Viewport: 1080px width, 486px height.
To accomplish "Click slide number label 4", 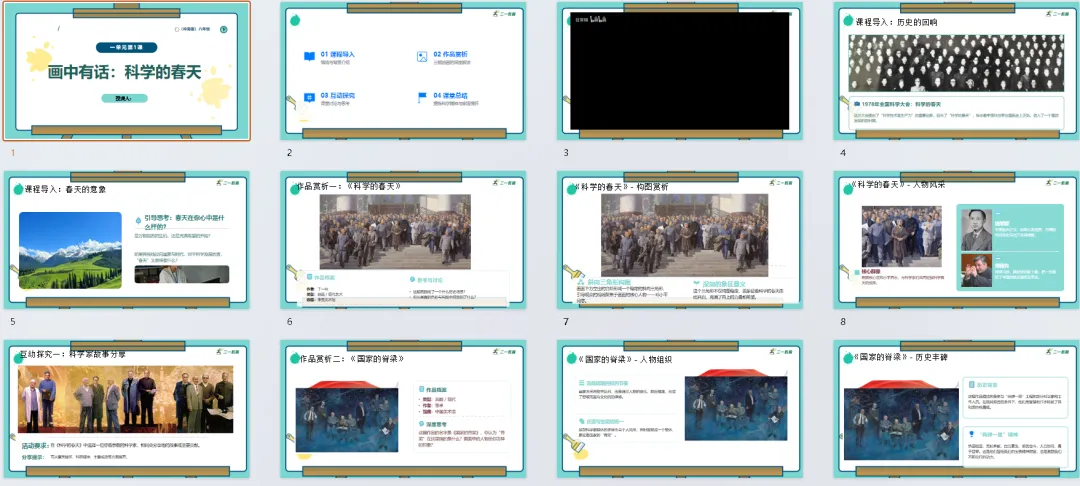I will click(x=843, y=153).
